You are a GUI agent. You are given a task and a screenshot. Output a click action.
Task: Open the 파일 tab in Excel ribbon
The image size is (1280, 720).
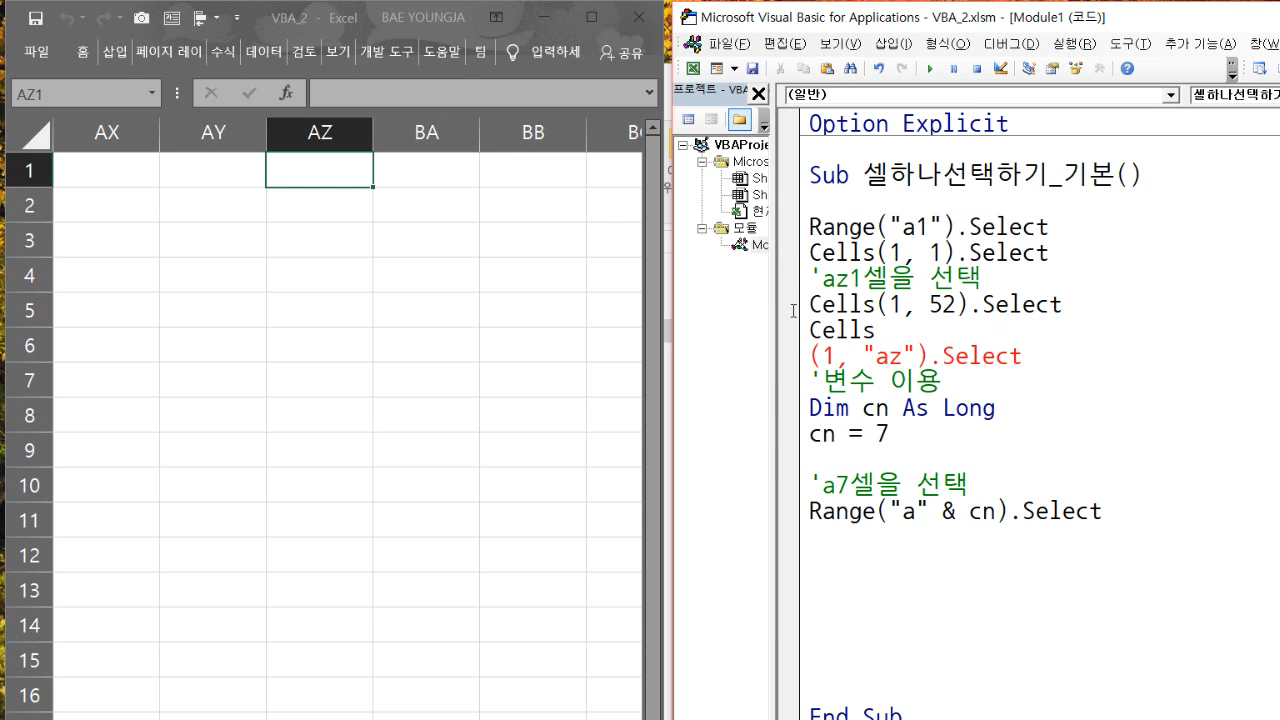36,52
